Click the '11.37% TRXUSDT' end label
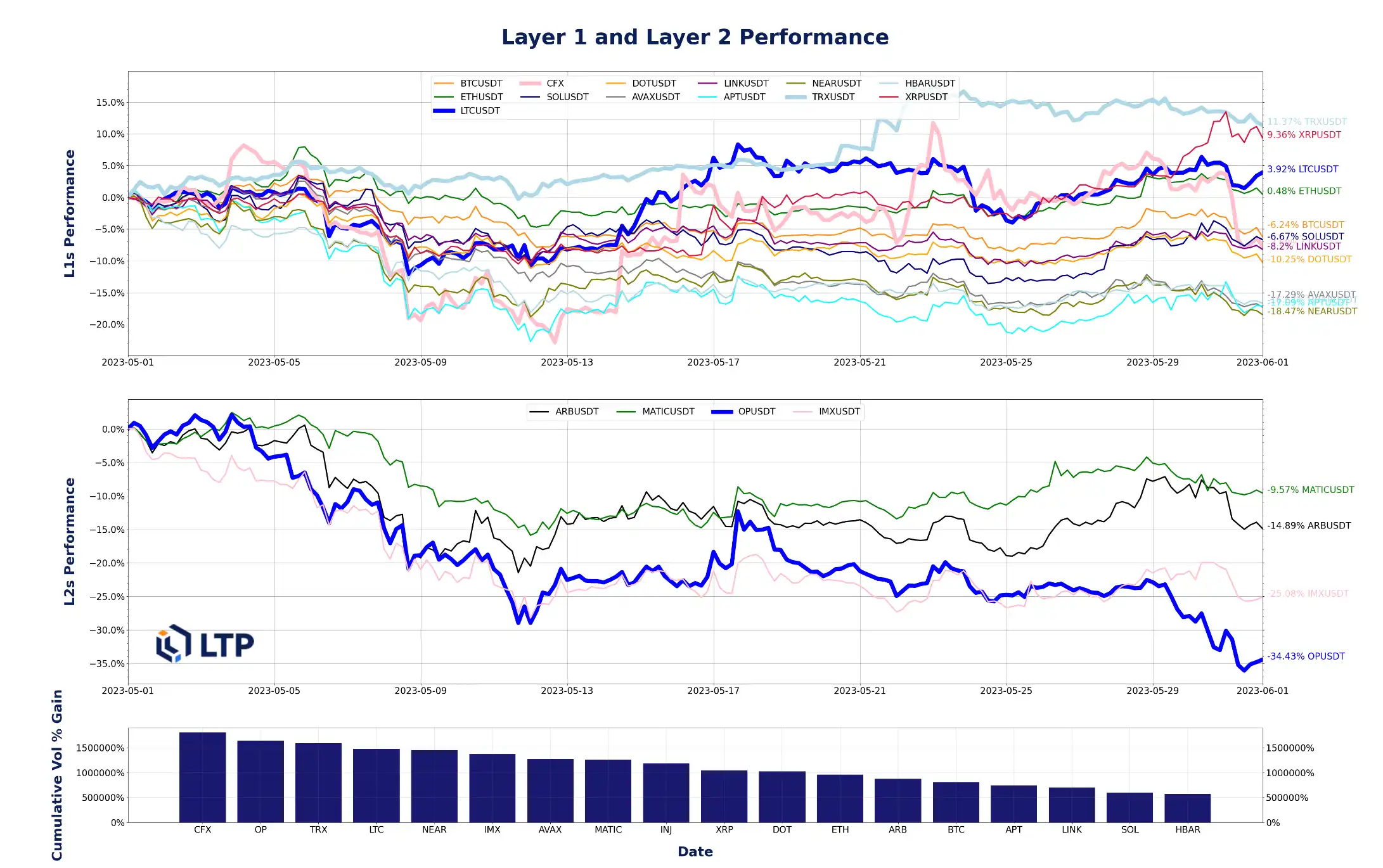Image resolution: width=1383 pixels, height=868 pixels. click(x=1307, y=122)
